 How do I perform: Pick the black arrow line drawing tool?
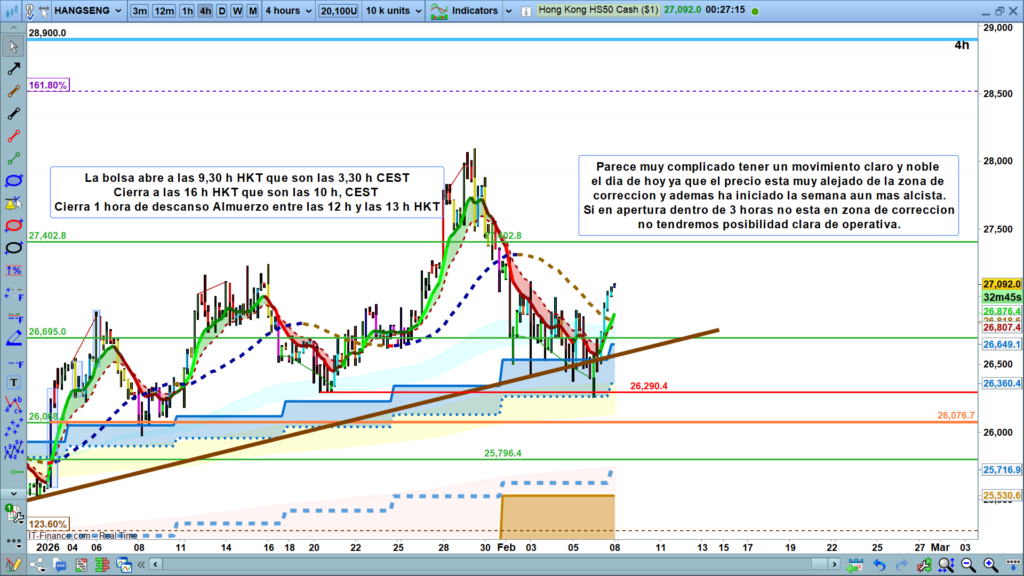coord(14,70)
